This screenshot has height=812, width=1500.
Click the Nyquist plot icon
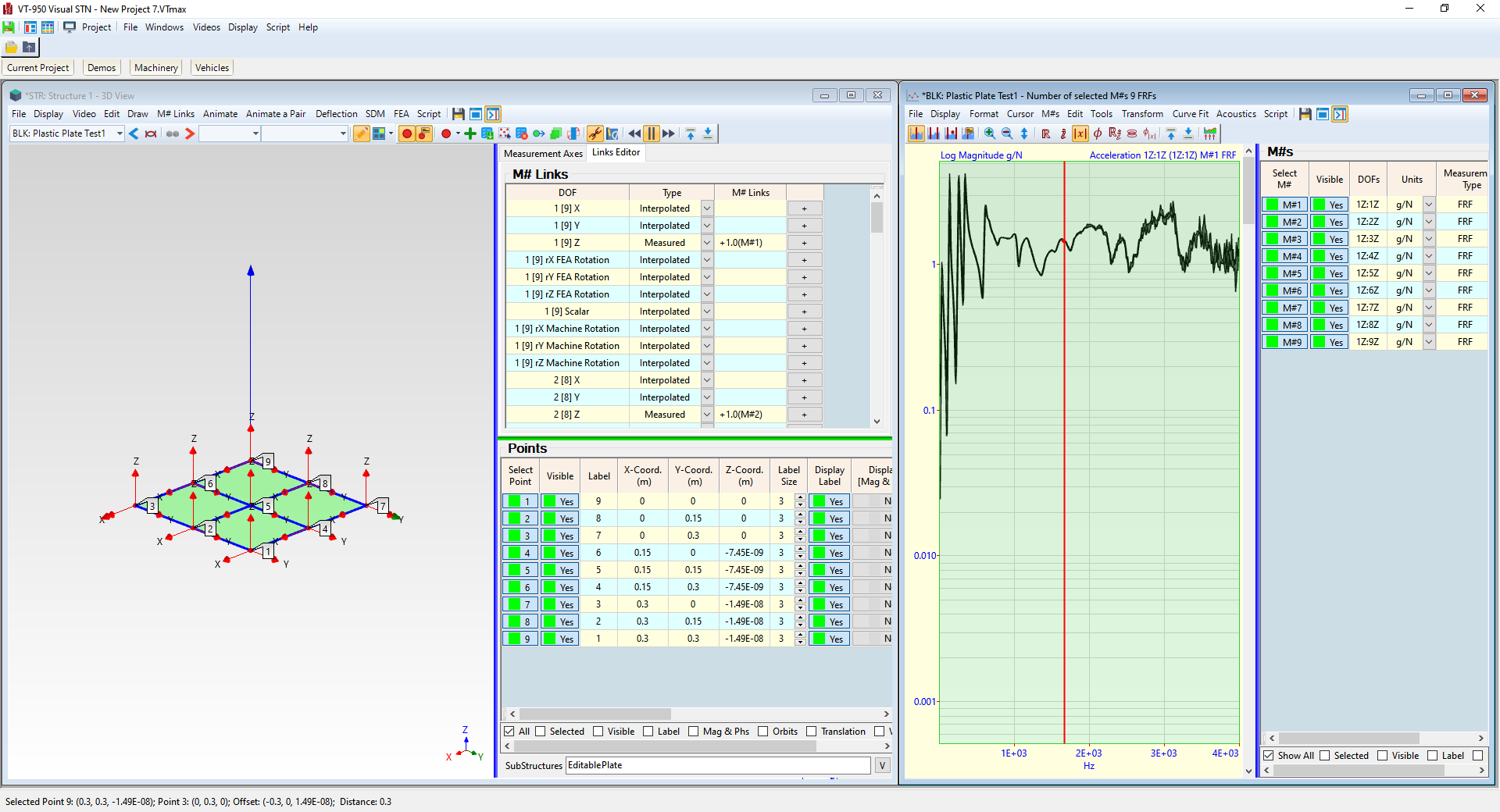coord(1132,134)
